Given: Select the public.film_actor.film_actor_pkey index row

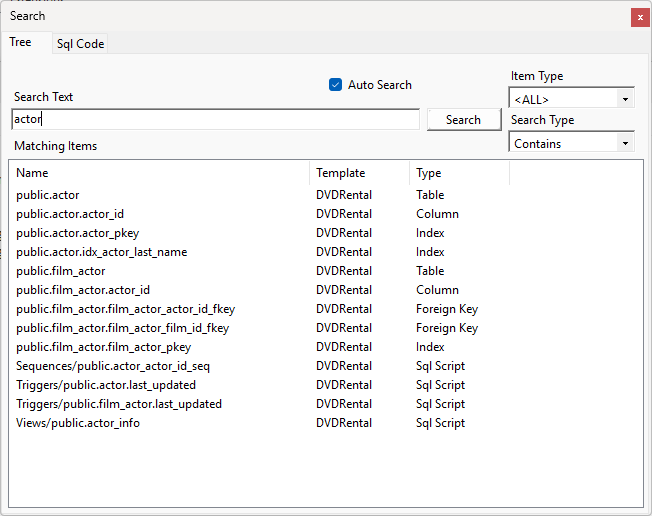Looking at the screenshot, I should coord(103,347).
